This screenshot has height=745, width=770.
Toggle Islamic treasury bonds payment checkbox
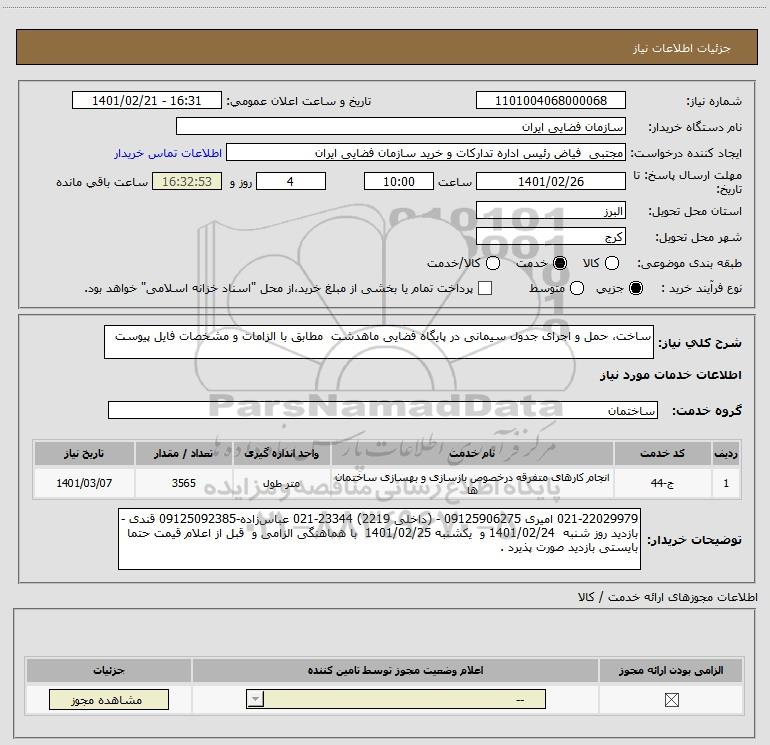(x=485, y=288)
